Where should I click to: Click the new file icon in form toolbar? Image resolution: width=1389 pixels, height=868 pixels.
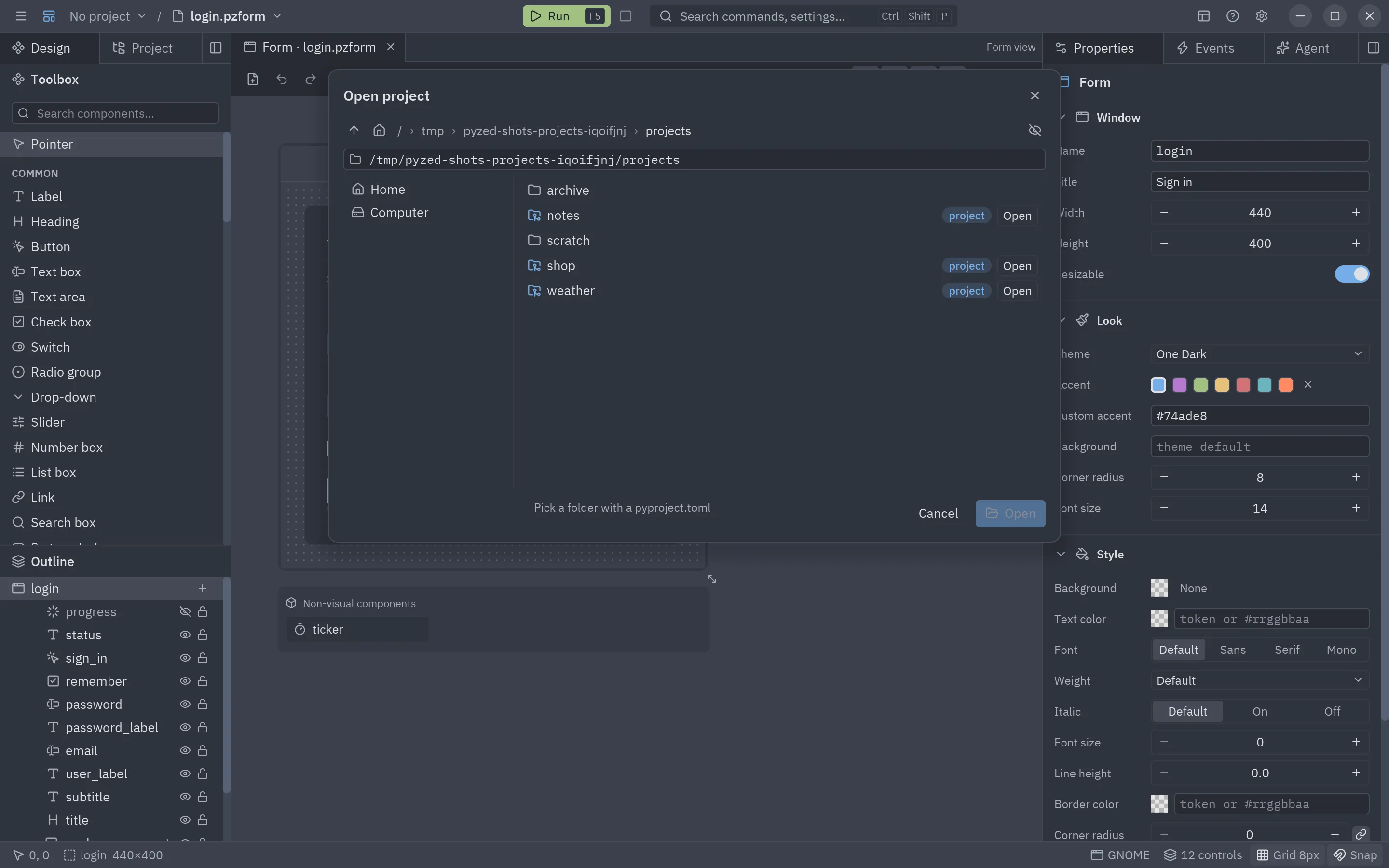coord(253,79)
